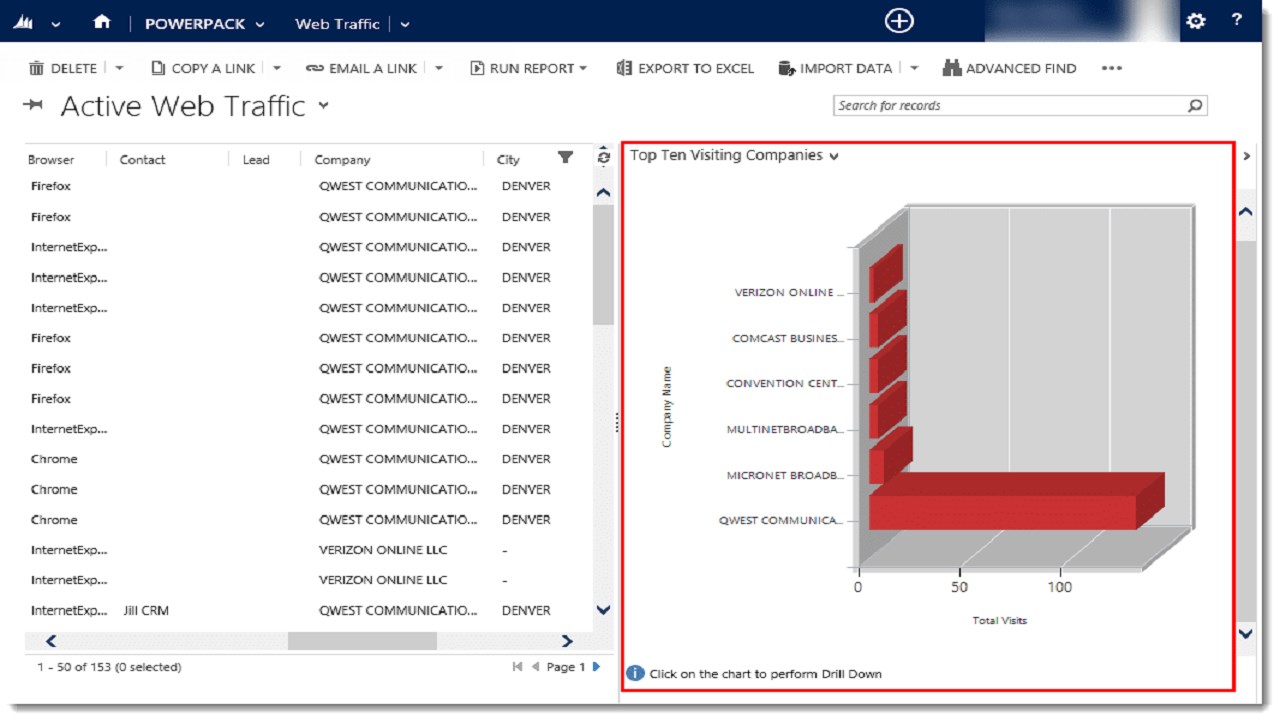Click COPY A LINK command

coord(203,68)
